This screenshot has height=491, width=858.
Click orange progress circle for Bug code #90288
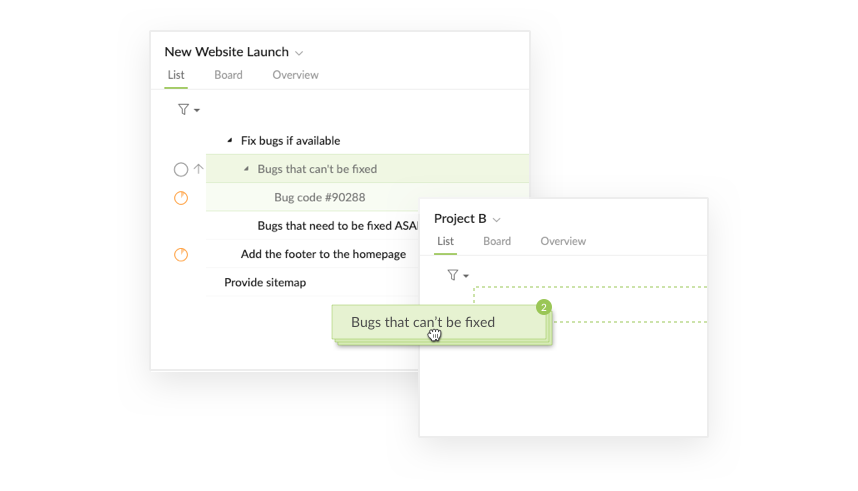click(181, 198)
